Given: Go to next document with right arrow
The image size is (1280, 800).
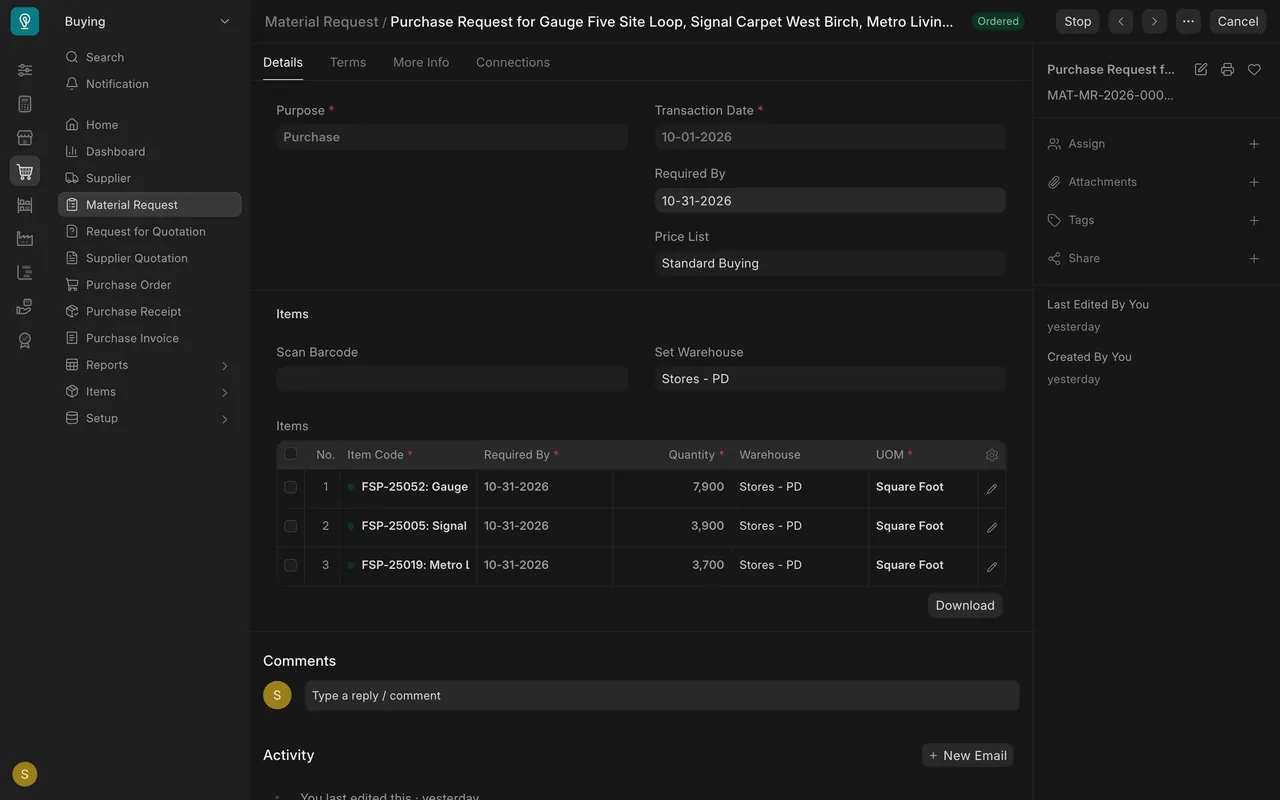Looking at the screenshot, I should click(1154, 21).
